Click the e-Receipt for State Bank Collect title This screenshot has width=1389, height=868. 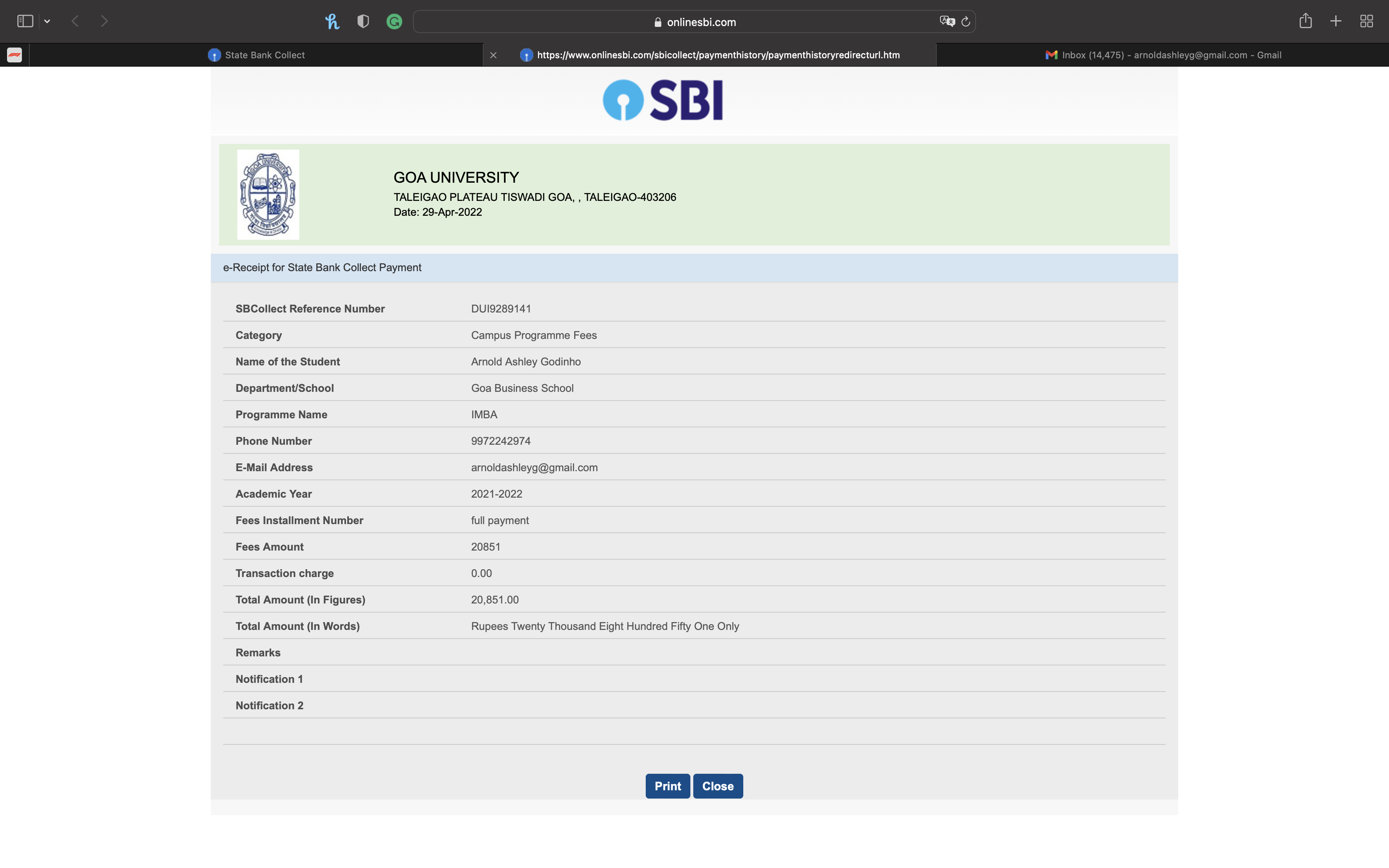click(322, 267)
